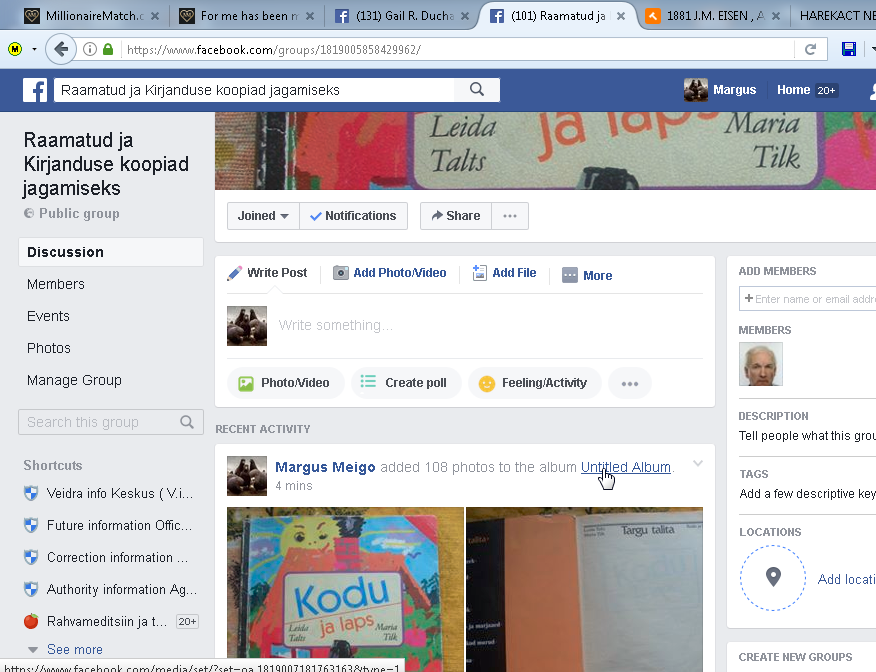Click the yellow M extension icon

pos(15,50)
